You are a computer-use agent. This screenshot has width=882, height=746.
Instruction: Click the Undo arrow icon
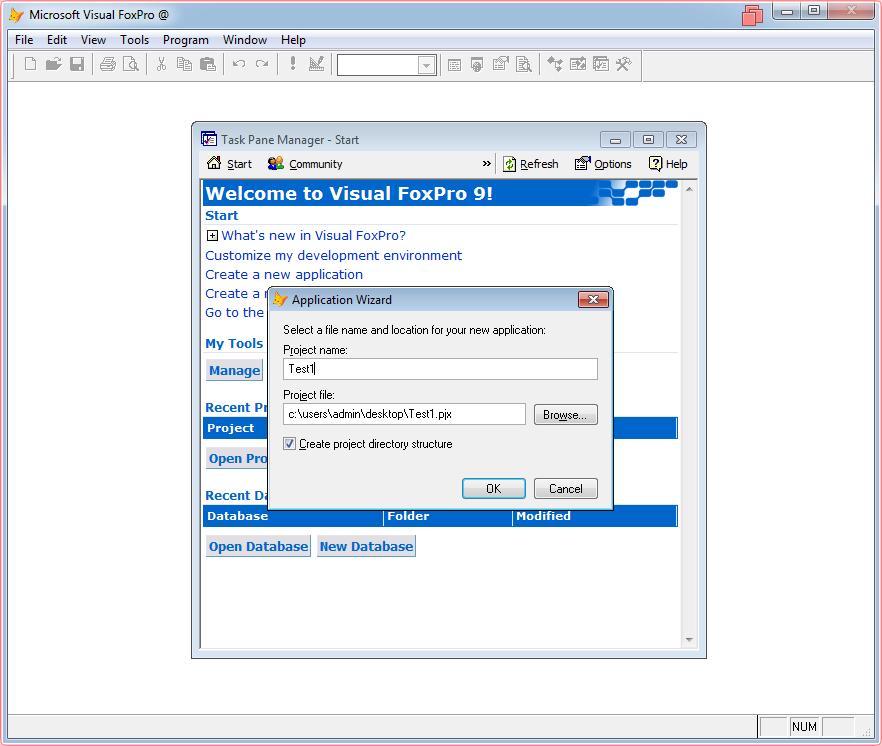238,64
